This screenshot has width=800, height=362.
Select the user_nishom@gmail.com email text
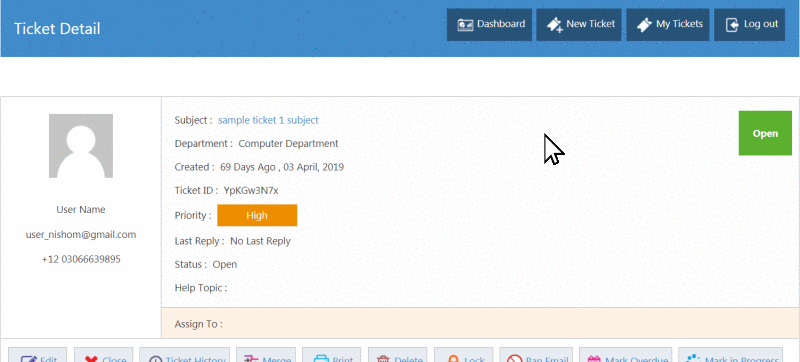(81, 235)
